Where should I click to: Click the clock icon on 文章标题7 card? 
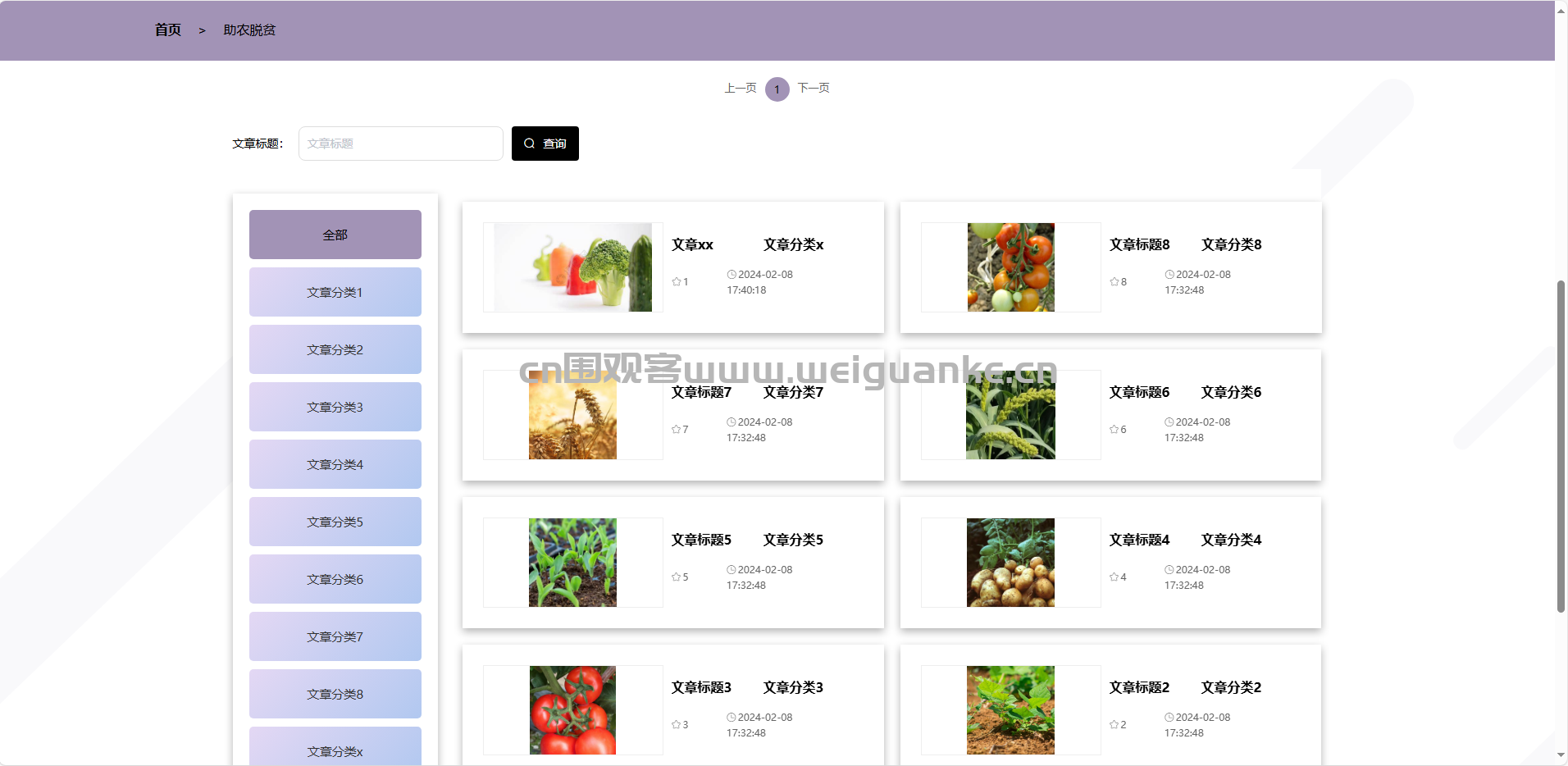tap(732, 422)
